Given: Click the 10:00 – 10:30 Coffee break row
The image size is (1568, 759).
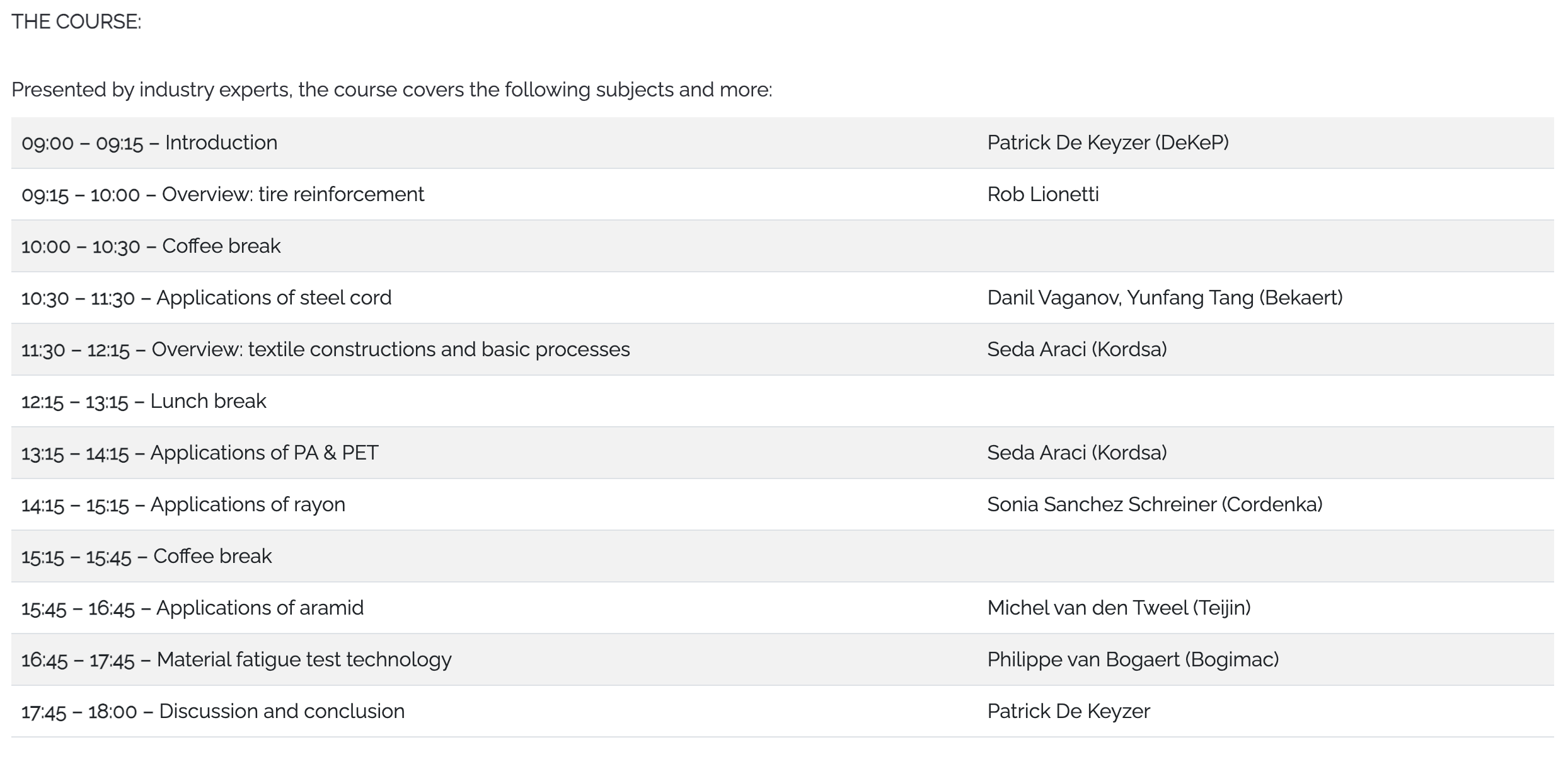Looking at the screenshot, I should 783,246.
